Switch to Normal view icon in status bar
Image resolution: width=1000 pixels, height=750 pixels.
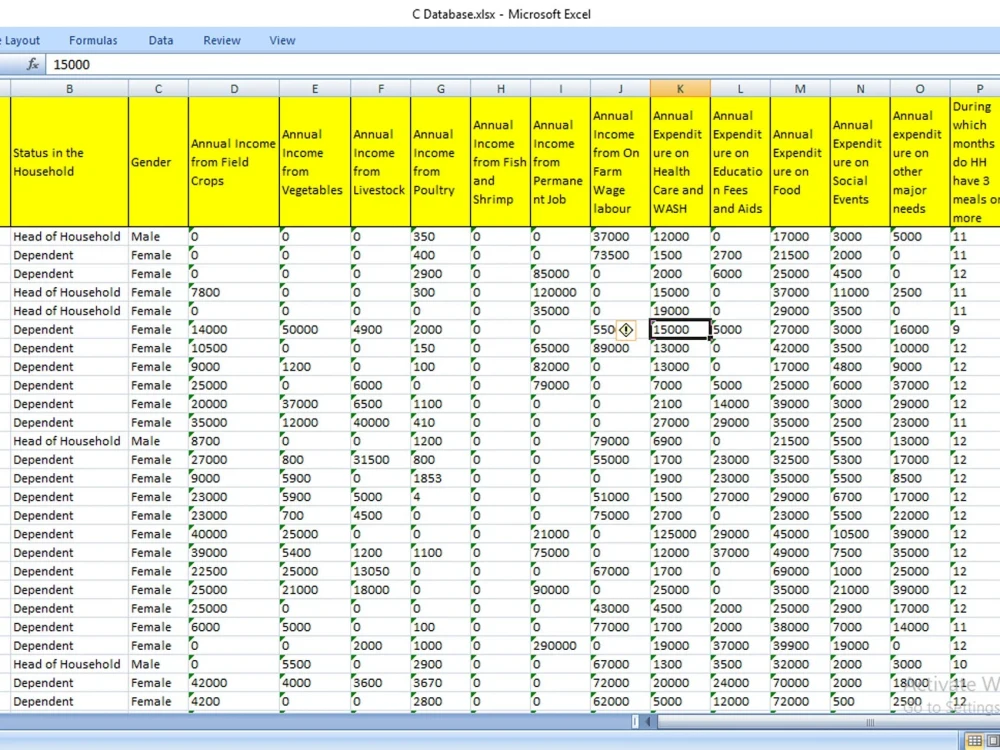pyautogui.click(x=974, y=740)
